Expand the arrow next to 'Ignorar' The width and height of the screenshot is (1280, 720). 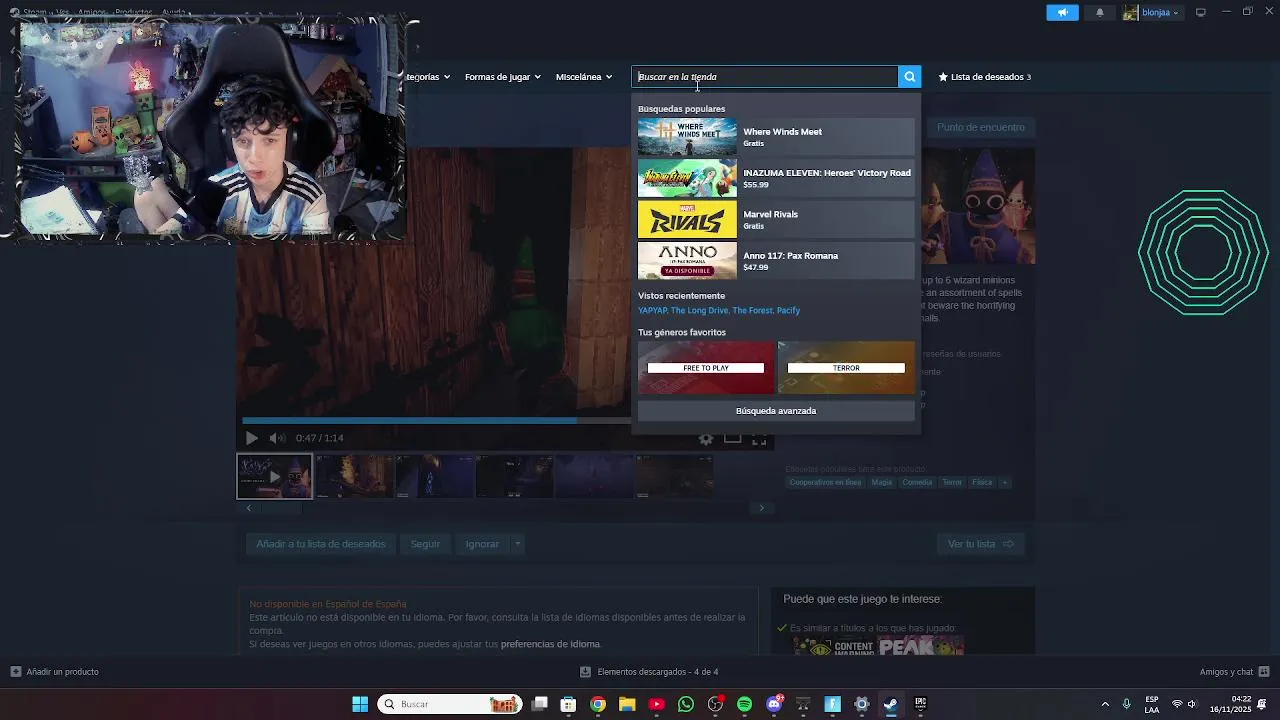click(517, 544)
